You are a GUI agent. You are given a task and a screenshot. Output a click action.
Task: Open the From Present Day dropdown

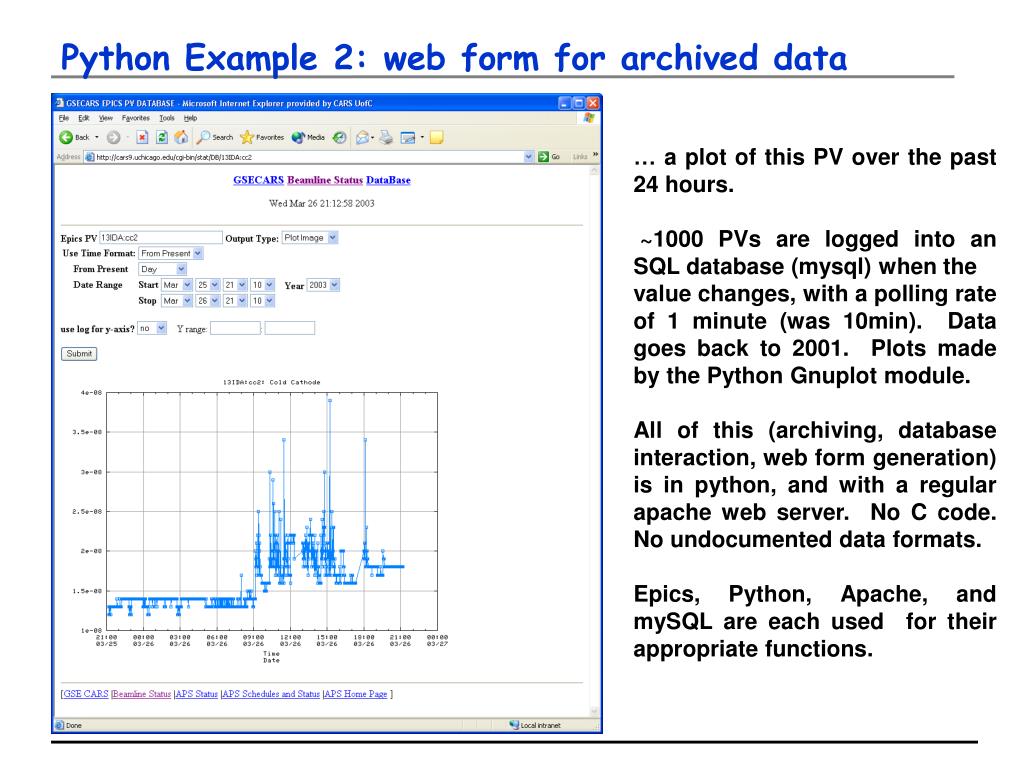pyautogui.click(x=182, y=269)
